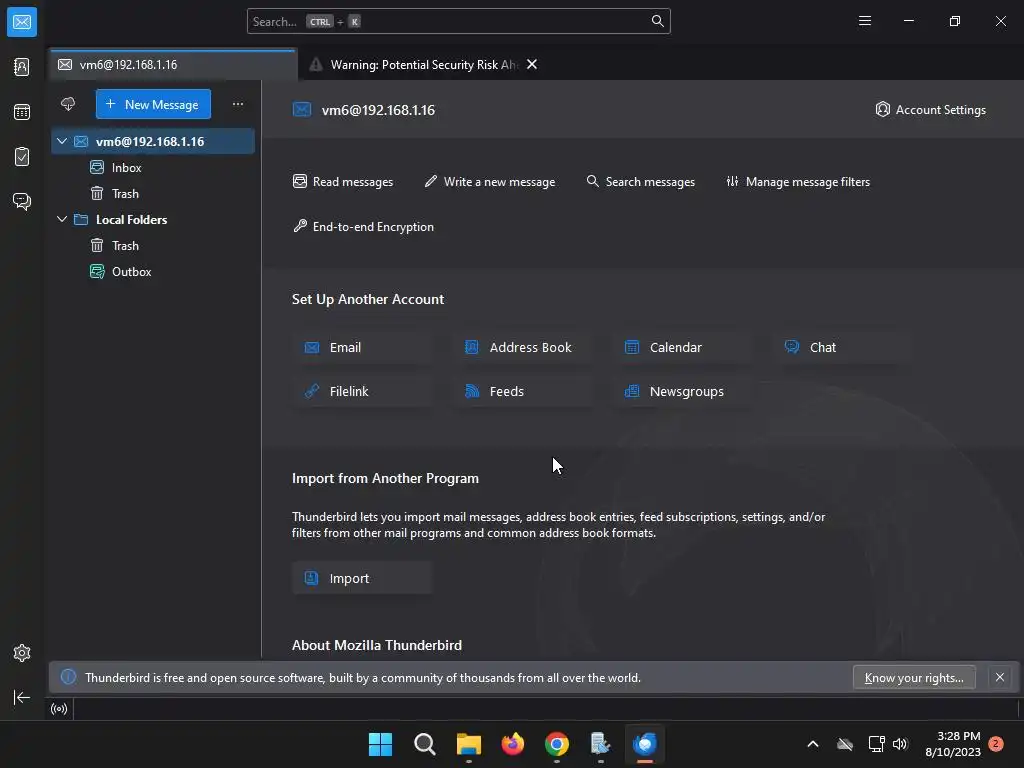Close the security warning tab

532,65
